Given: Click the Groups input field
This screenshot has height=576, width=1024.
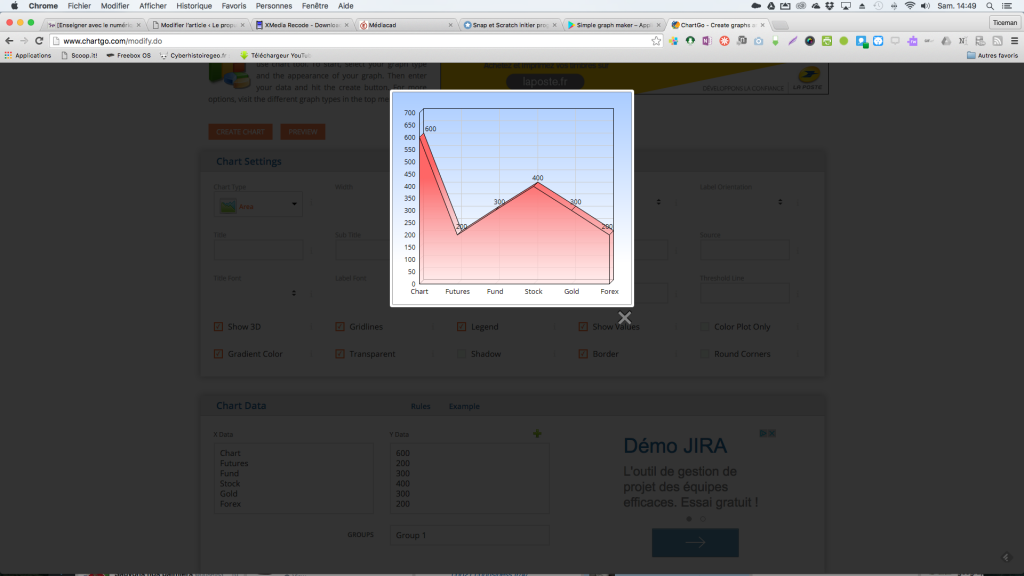Looking at the screenshot, I should coord(470,535).
